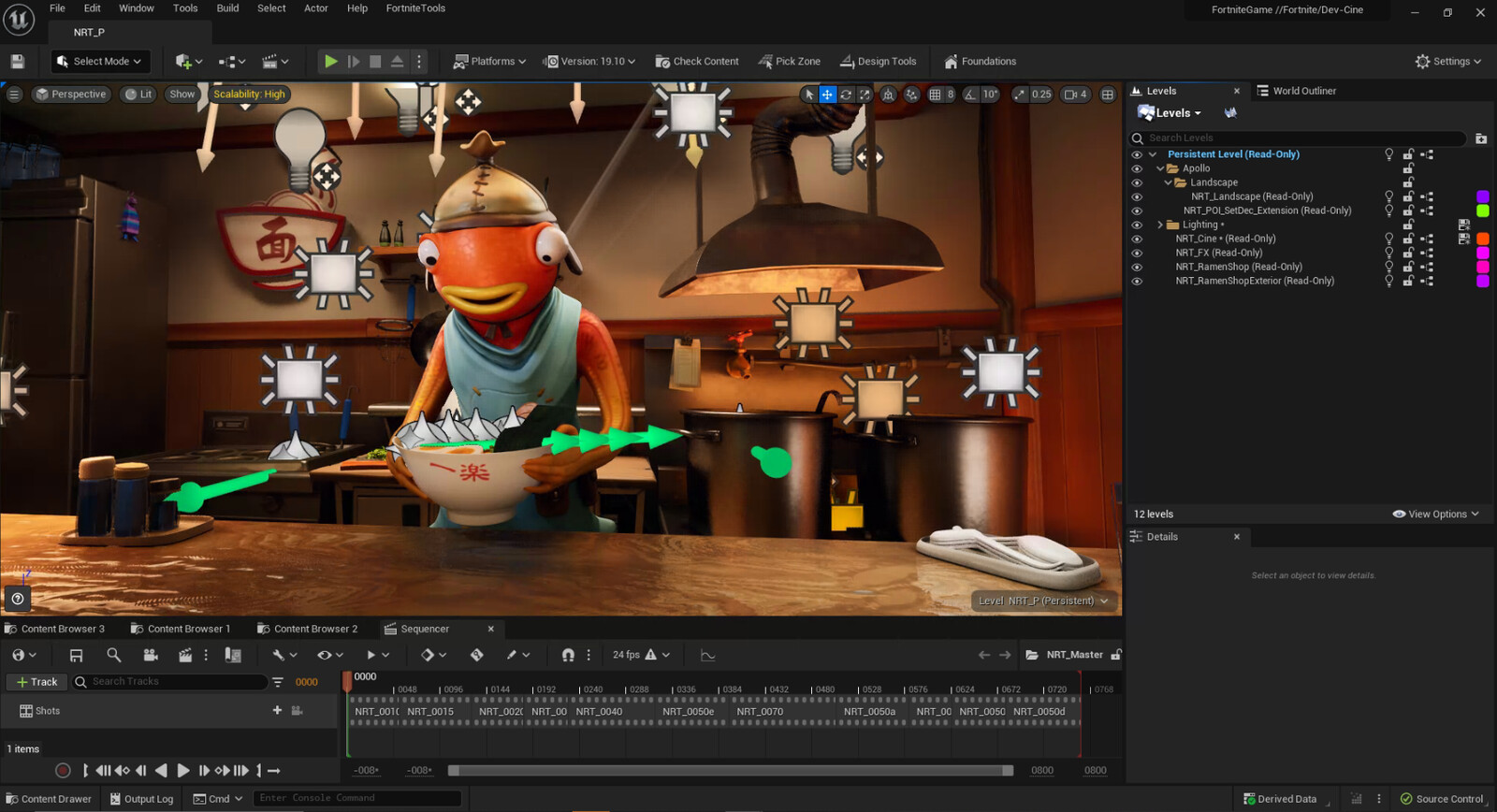Open viewport options hamburger menu

point(14,94)
